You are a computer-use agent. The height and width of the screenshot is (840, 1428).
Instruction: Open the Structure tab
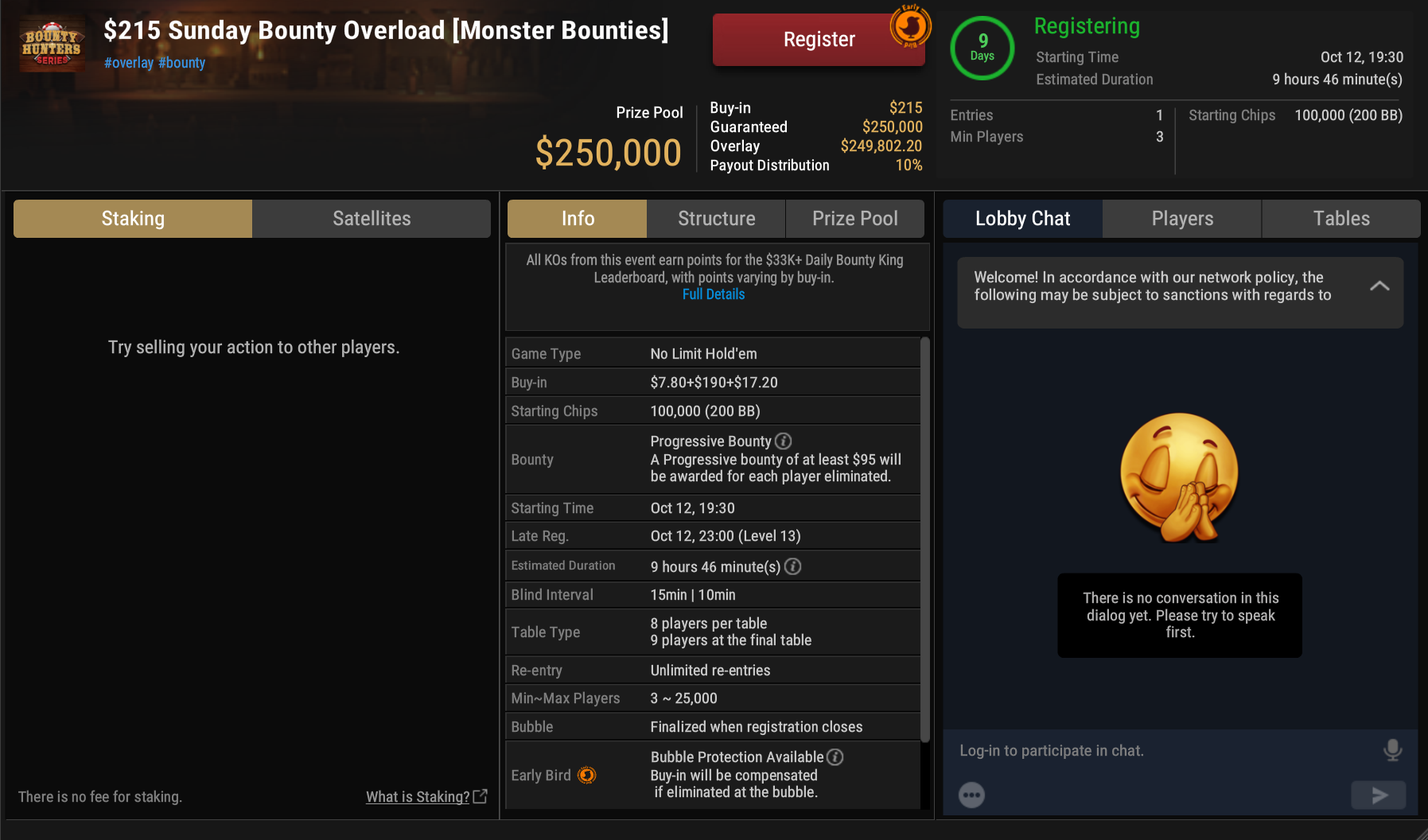click(x=716, y=219)
